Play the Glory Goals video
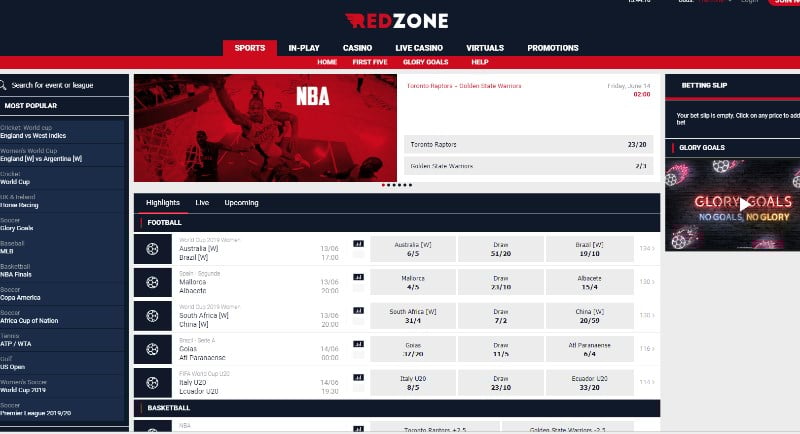This screenshot has width=800, height=434. 744,205
